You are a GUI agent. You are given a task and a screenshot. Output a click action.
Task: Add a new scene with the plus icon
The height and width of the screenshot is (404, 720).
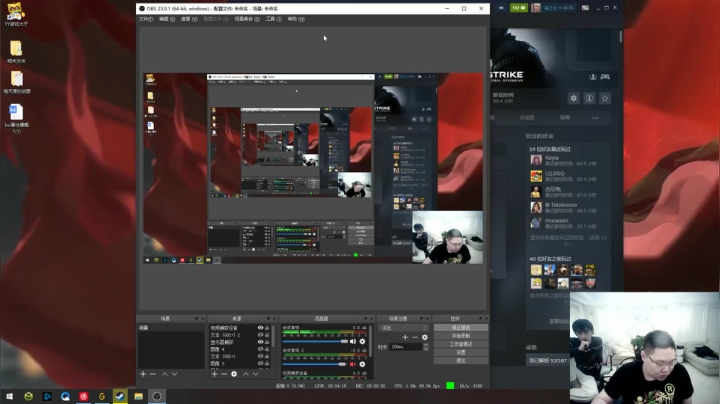click(x=143, y=374)
